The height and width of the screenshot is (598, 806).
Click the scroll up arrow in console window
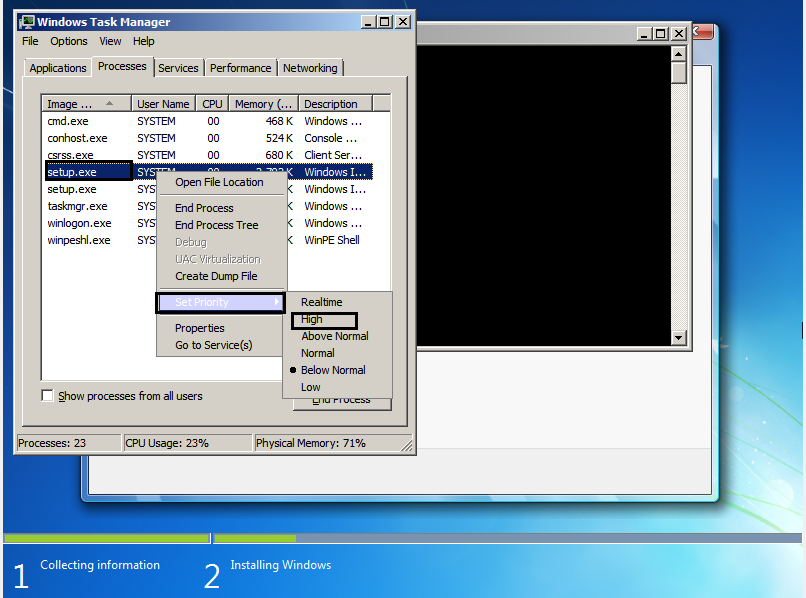tap(679, 54)
